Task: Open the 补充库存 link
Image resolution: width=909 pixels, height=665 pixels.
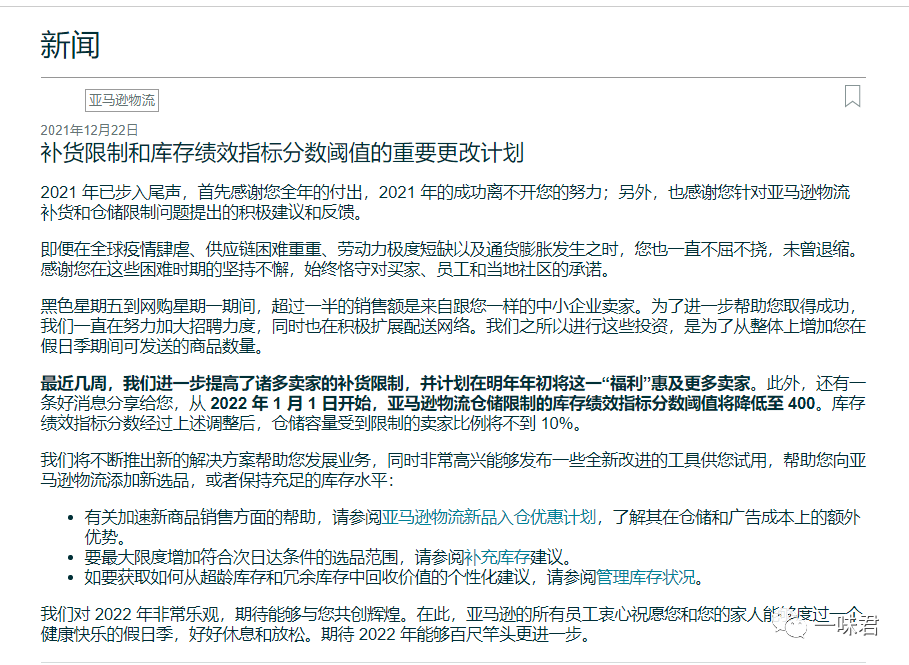Action: (497, 557)
